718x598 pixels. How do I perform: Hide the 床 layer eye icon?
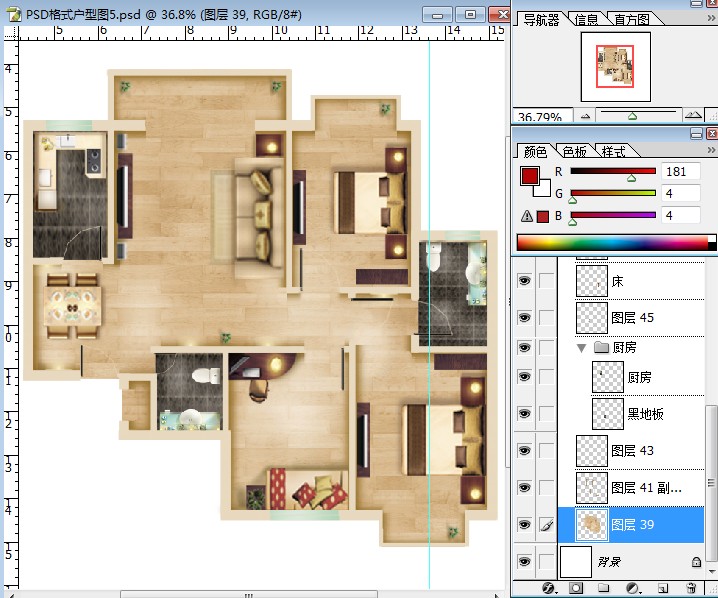tap(524, 280)
